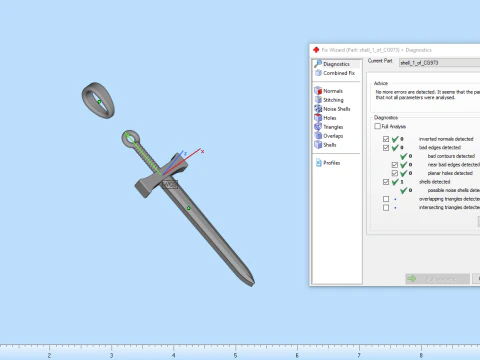Click the blue Z axis label
The image size is (480, 360).
click(x=185, y=154)
